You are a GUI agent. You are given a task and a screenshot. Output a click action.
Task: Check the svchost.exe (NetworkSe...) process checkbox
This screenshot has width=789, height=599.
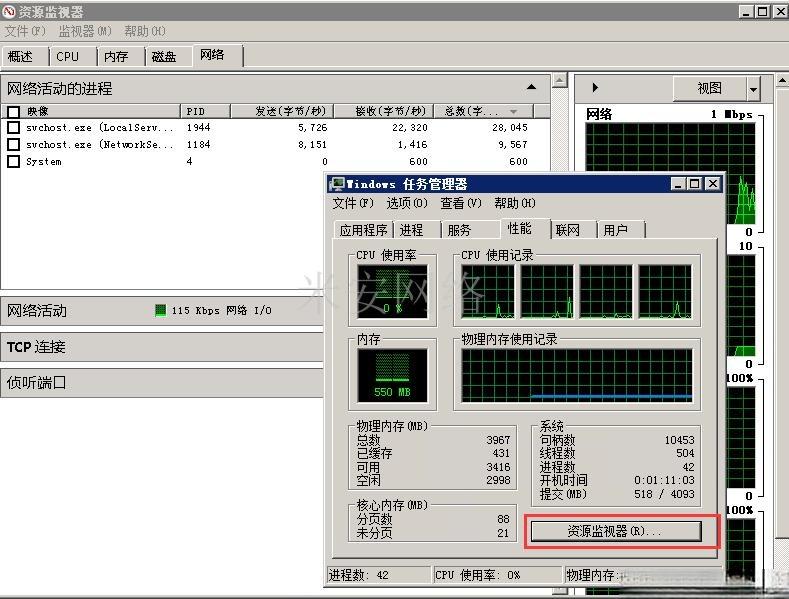coord(14,144)
